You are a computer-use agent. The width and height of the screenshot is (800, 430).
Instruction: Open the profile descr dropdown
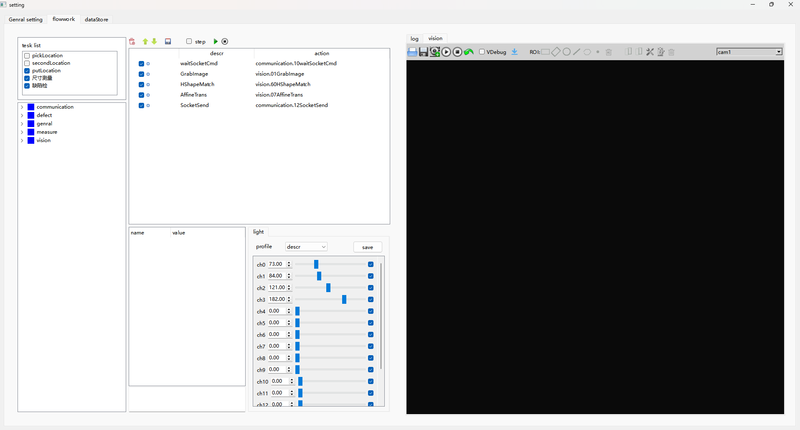pos(306,246)
